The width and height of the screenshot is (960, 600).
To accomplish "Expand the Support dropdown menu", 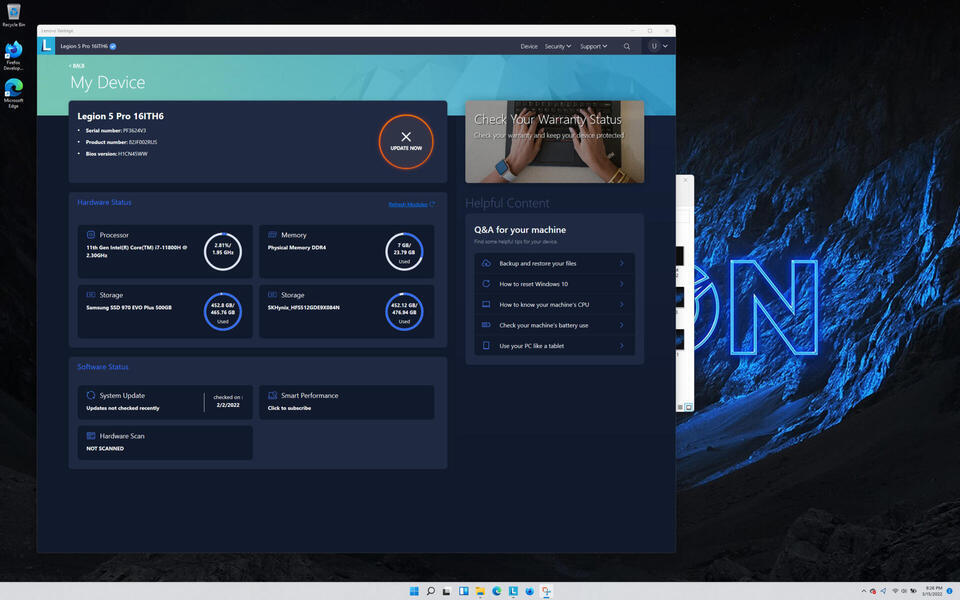I will click(593, 47).
